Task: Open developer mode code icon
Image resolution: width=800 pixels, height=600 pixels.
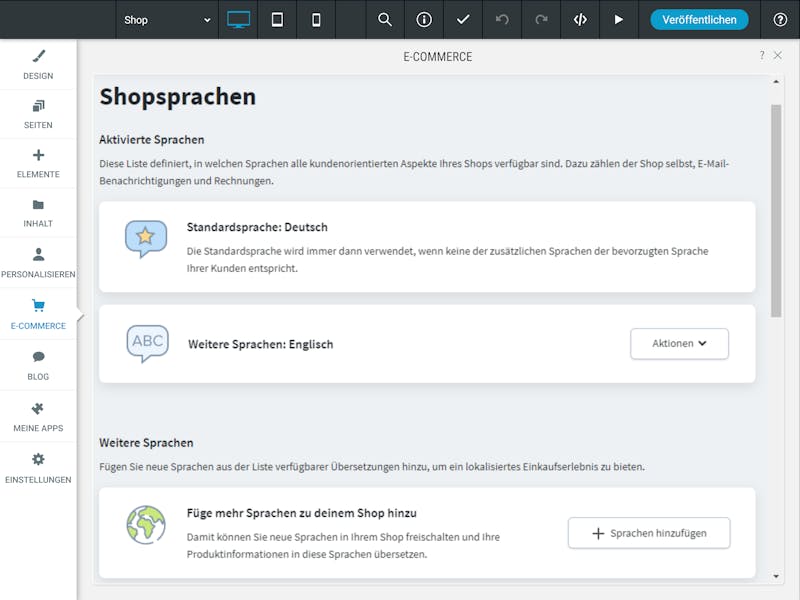Action: (x=580, y=20)
